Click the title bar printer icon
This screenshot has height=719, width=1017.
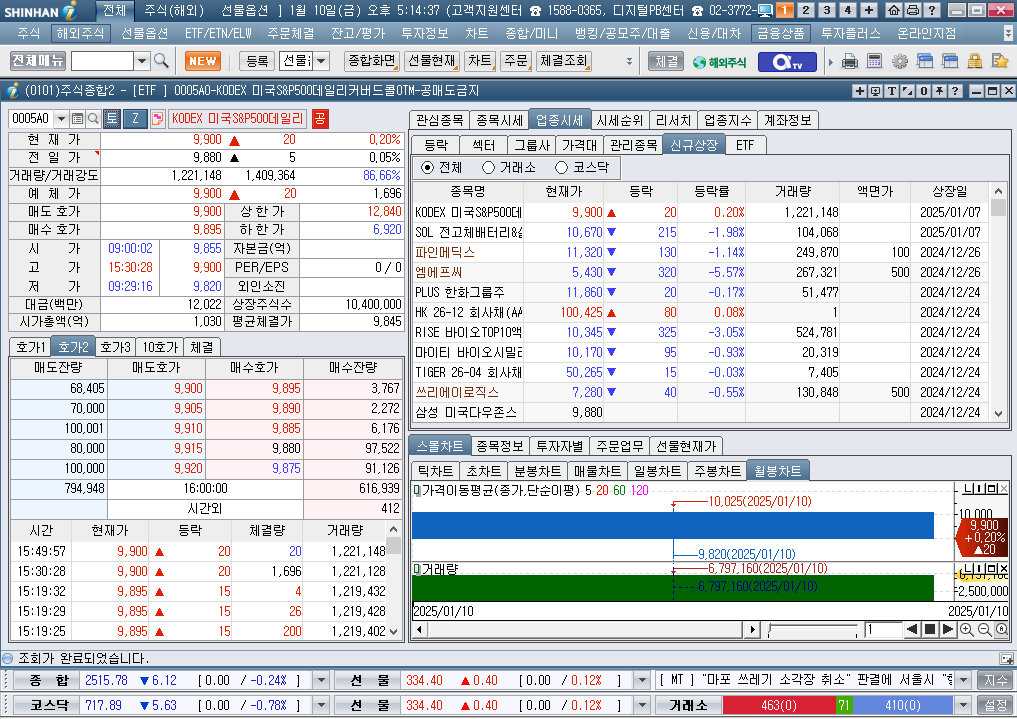[913, 10]
